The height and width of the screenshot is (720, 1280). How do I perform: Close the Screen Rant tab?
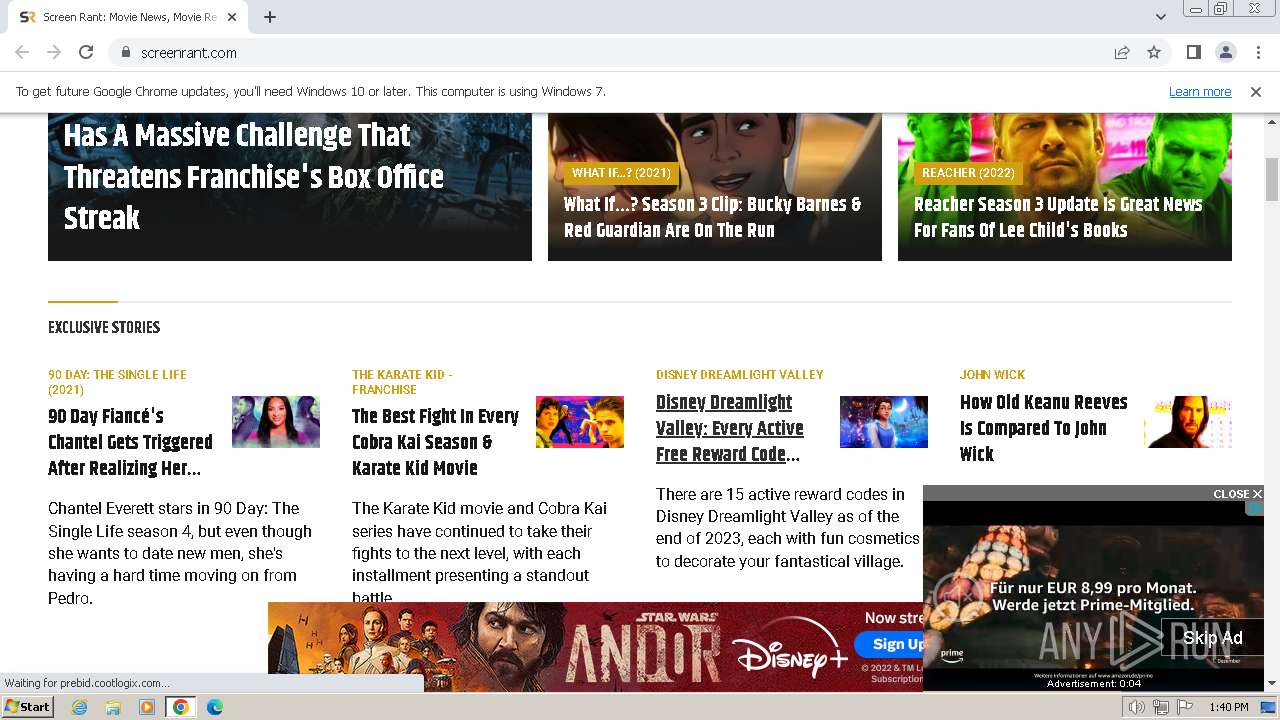point(232,17)
